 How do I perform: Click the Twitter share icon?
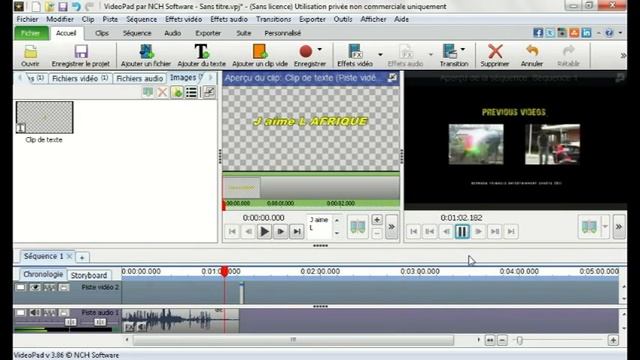[x=550, y=33]
